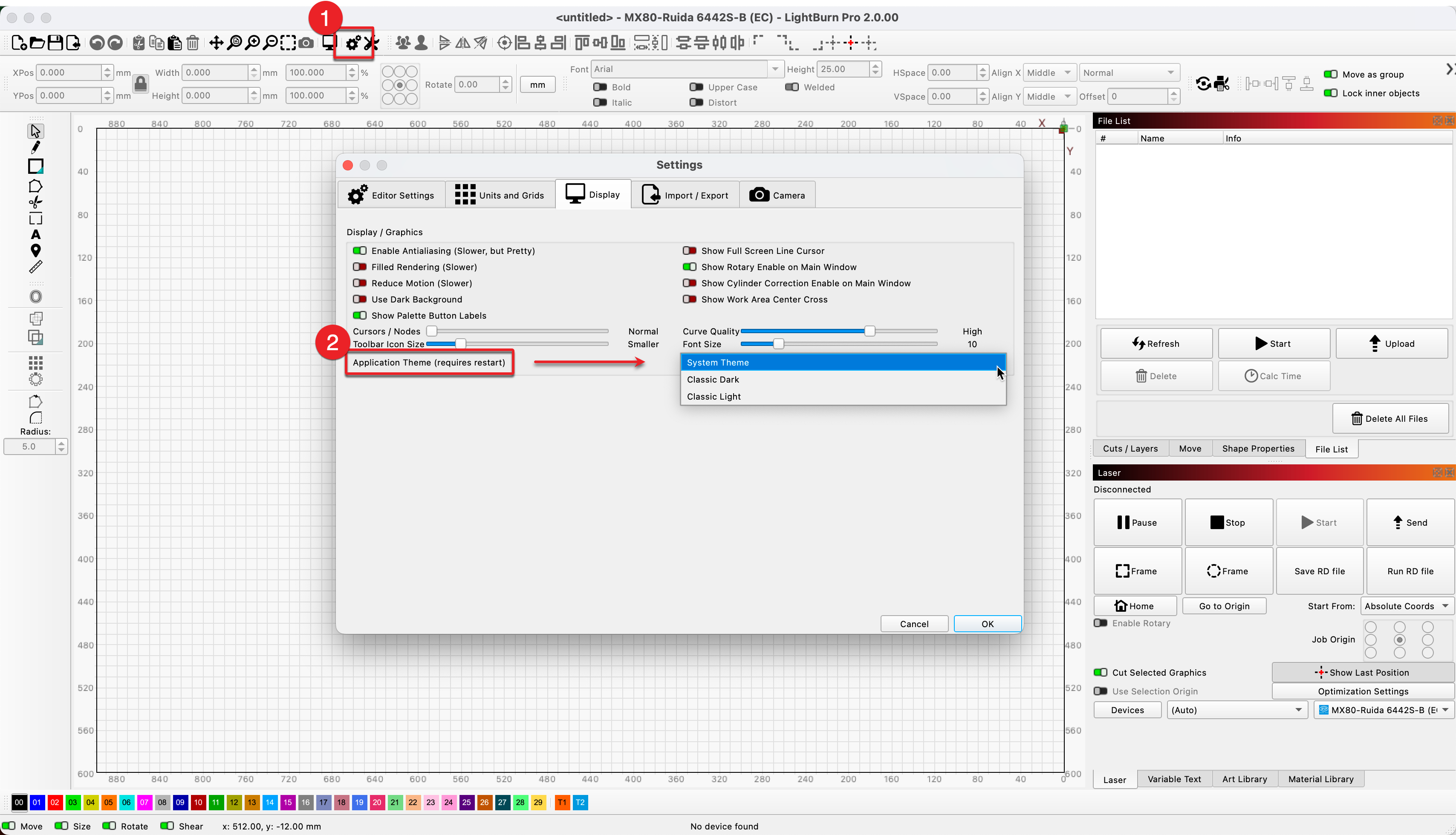The width and height of the screenshot is (1456, 835).
Task: Select the Polygon tool in left toolbar
Action: click(35, 186)
